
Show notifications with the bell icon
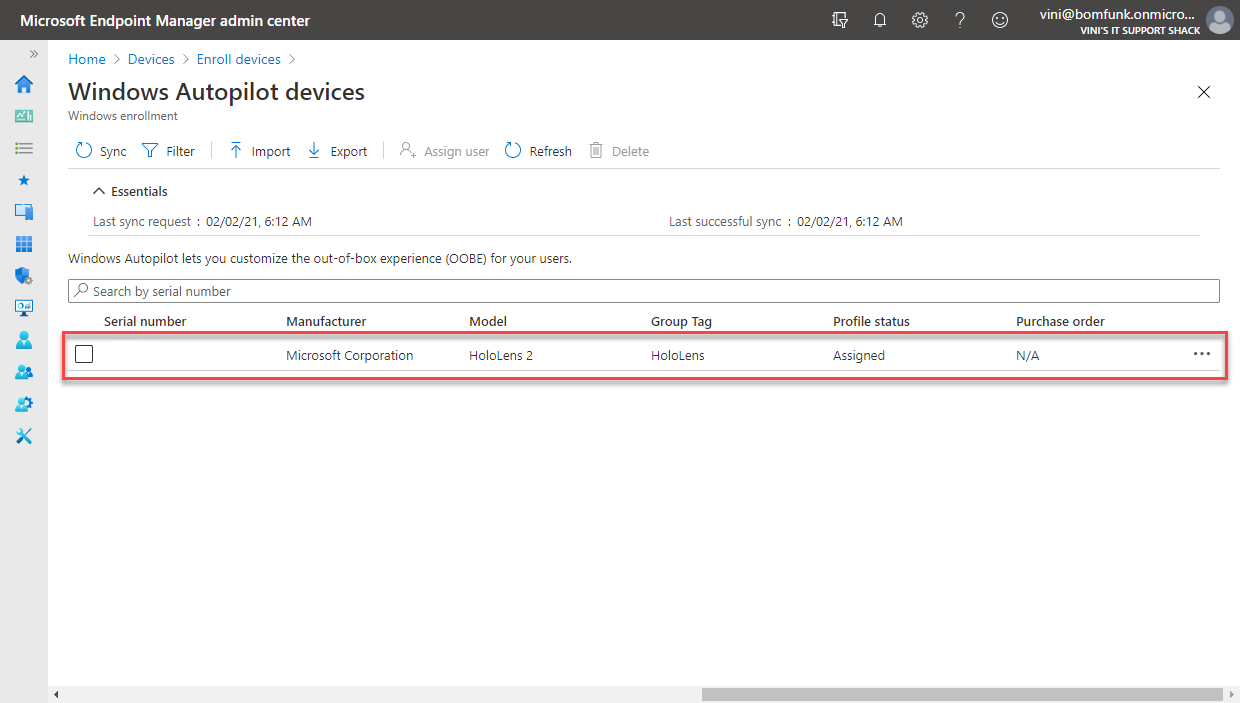click(x=880, y=20)
